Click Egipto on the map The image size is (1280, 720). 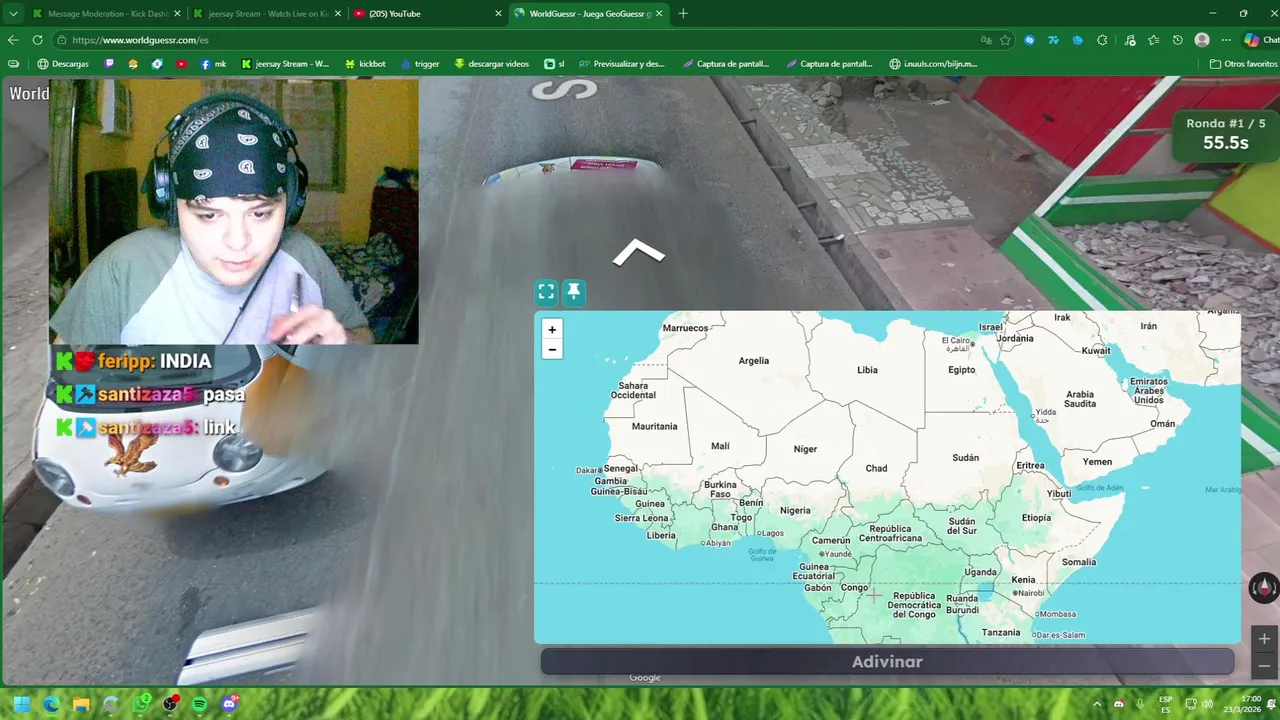point(961,369)
